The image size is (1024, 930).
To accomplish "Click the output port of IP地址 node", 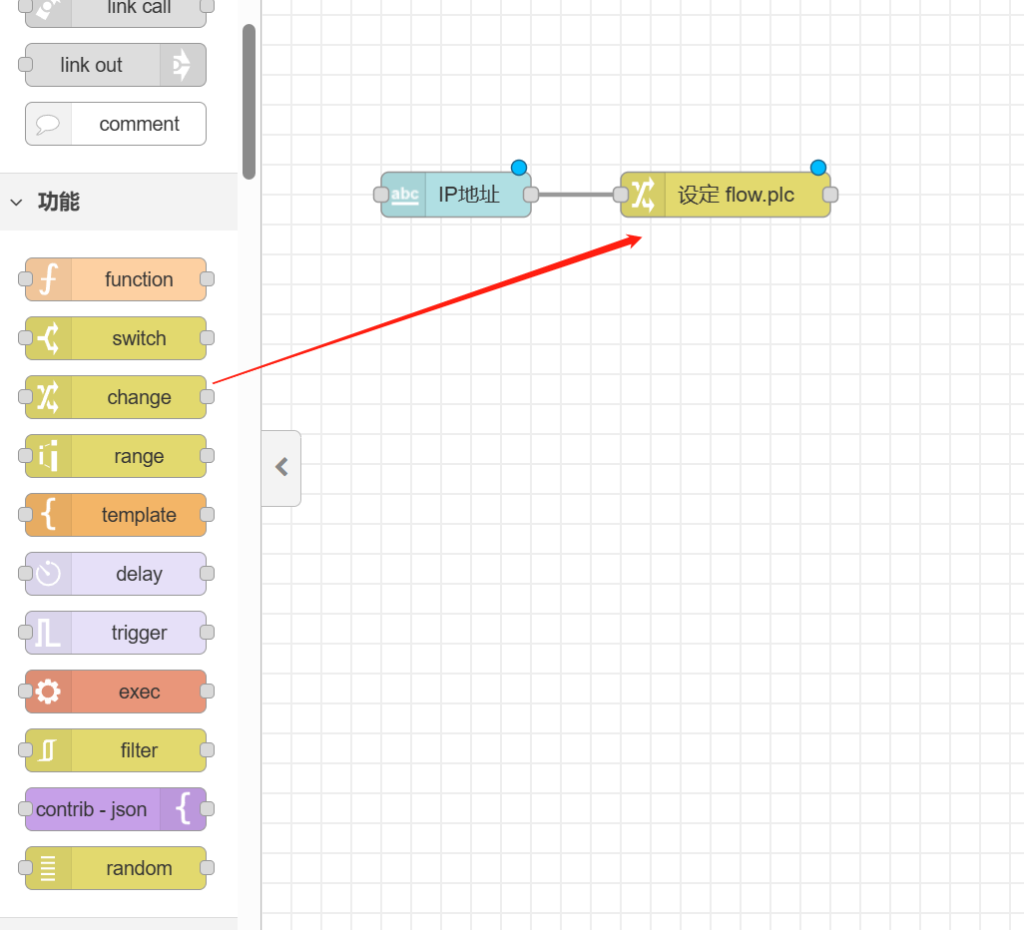I will pos(531,195).
